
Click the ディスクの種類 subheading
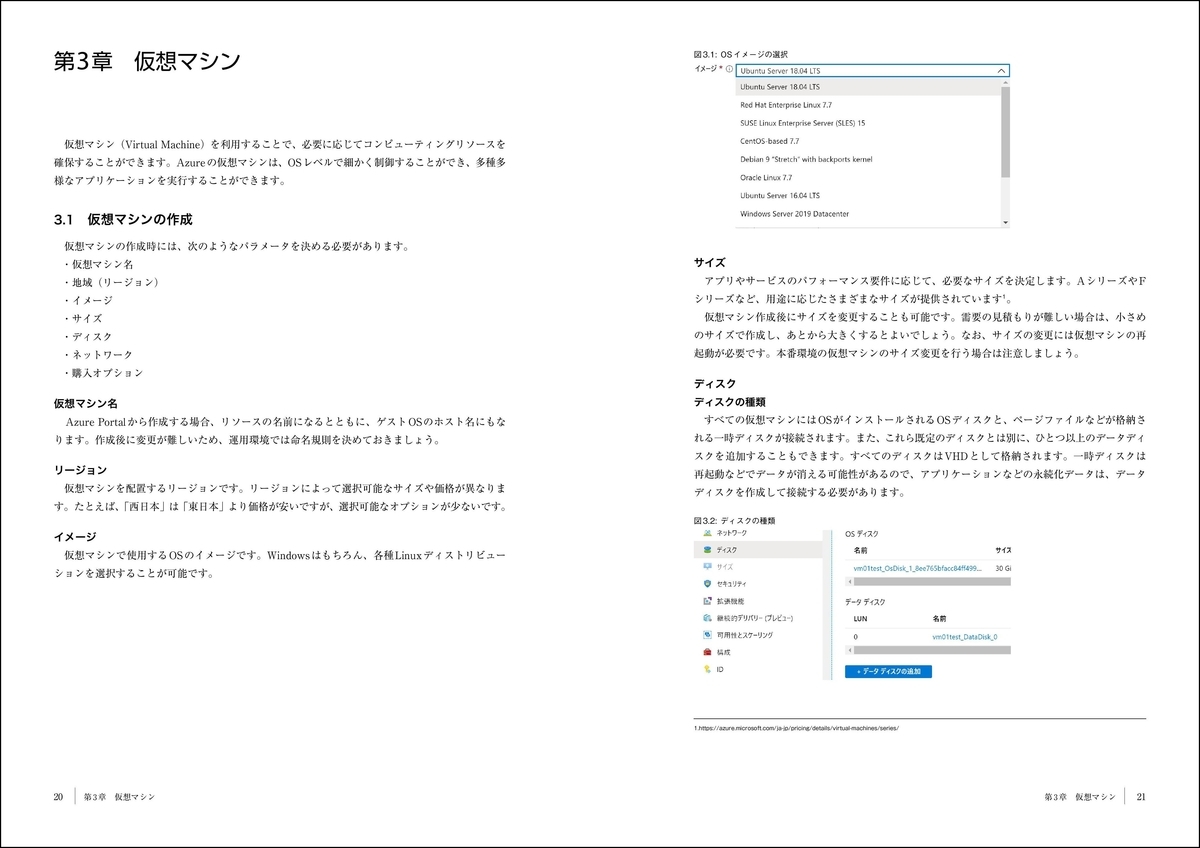[730, 402]
